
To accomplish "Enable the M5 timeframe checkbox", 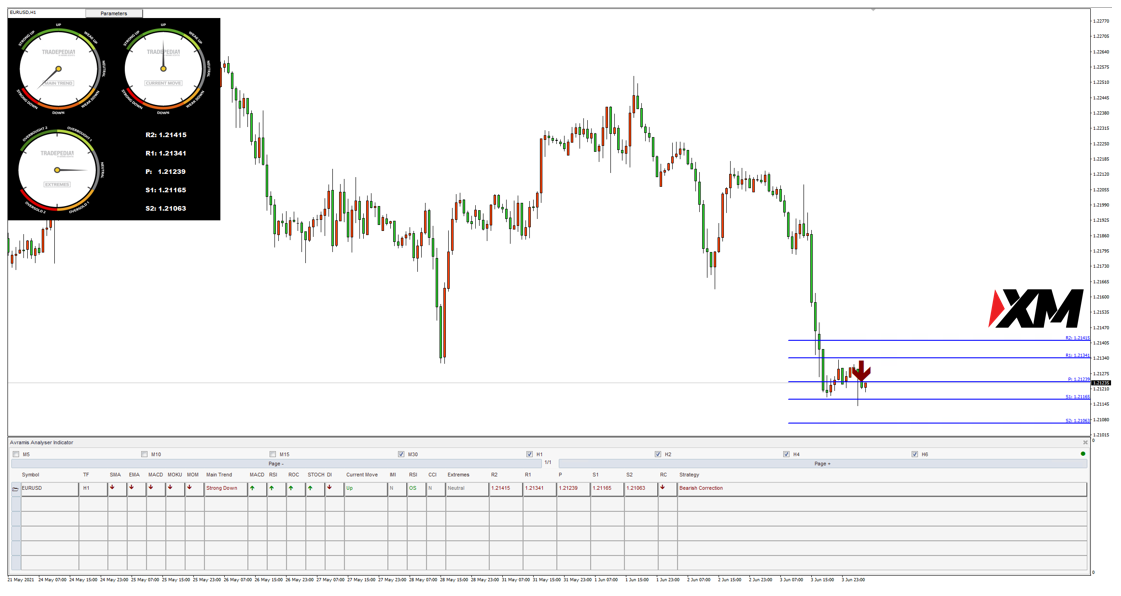I will tap(16, 454).
